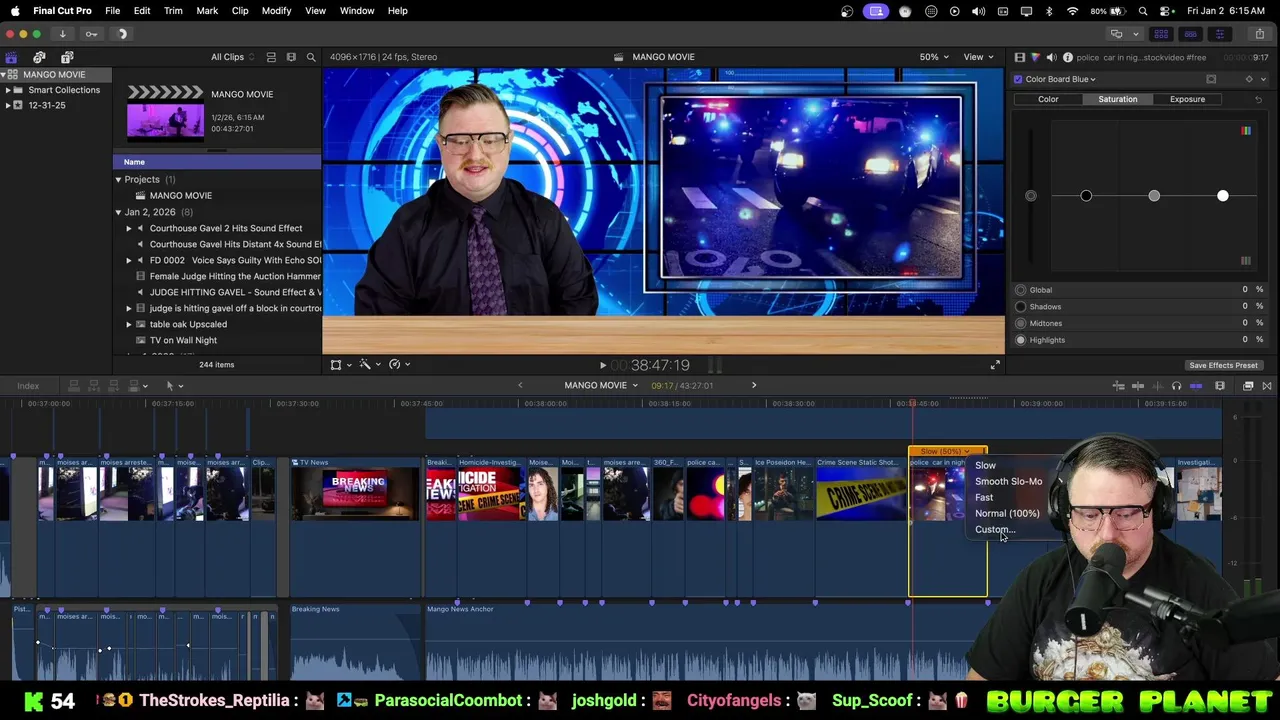Click the keyframe diamond in color inspector
Image resolution: width=1280 pixels, height=720 pixels.
pos(1248,79)
